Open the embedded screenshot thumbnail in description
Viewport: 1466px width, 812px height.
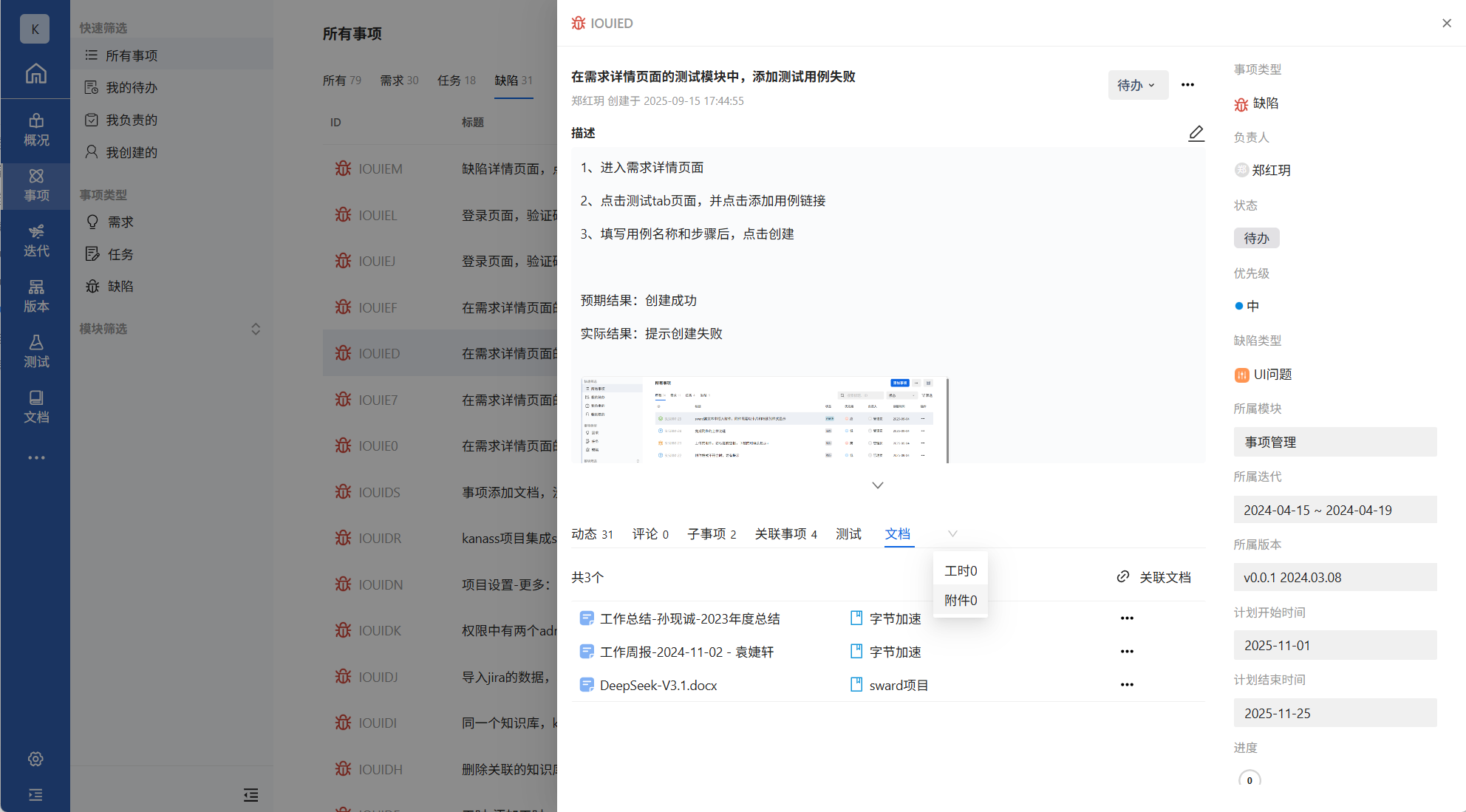tap(763, 420)
